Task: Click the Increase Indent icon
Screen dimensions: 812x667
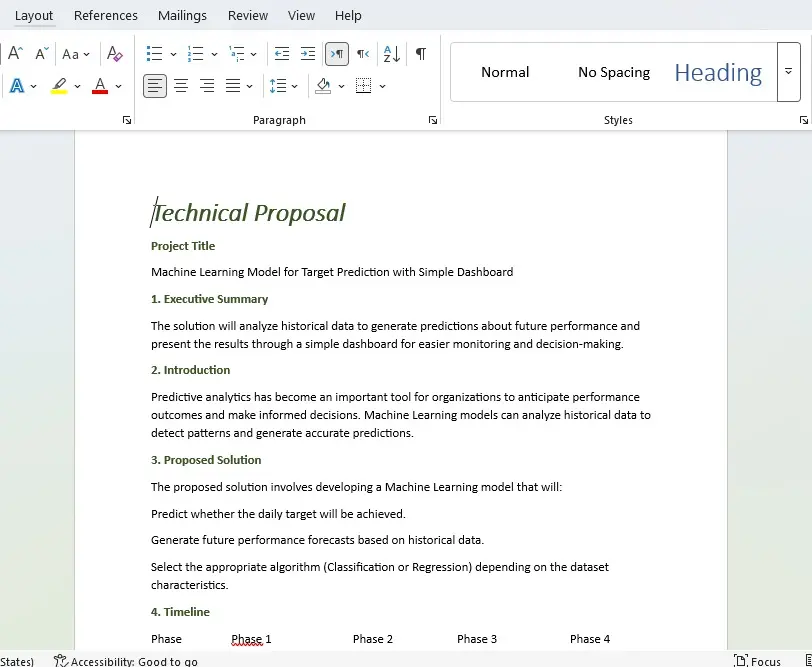Action: coord(307,53)
